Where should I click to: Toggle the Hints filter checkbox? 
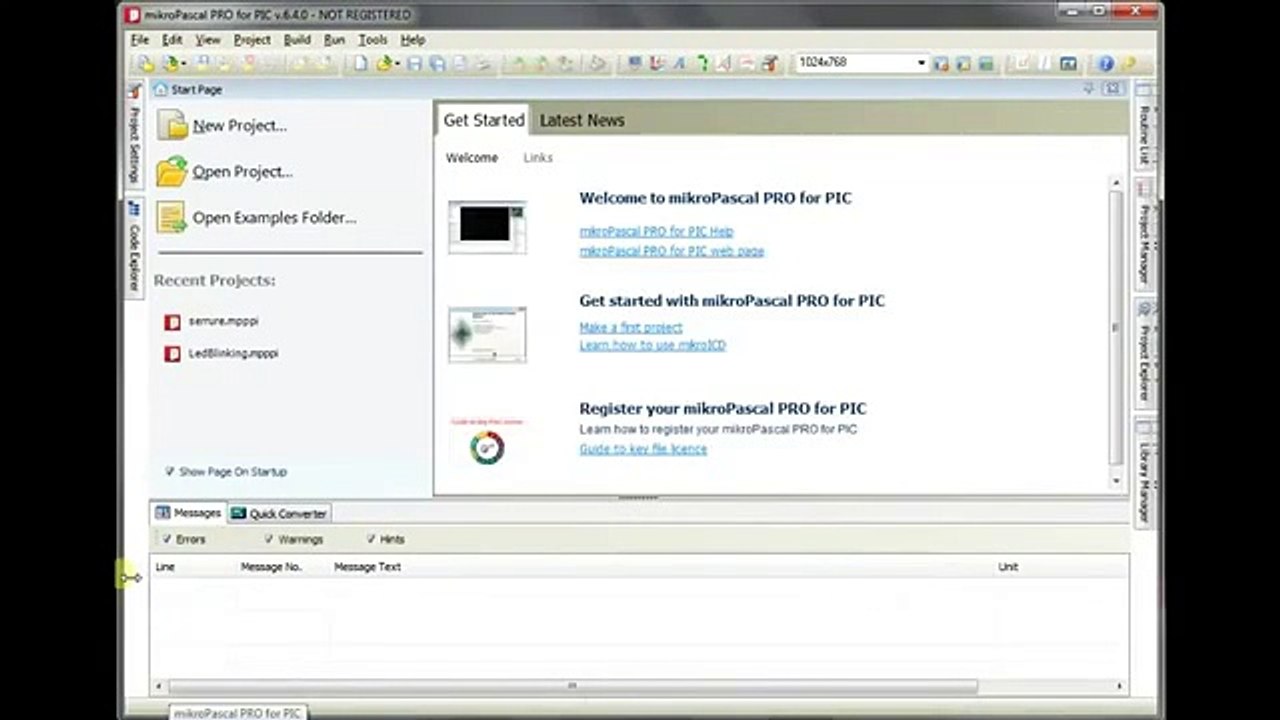(x=371, y=539)
